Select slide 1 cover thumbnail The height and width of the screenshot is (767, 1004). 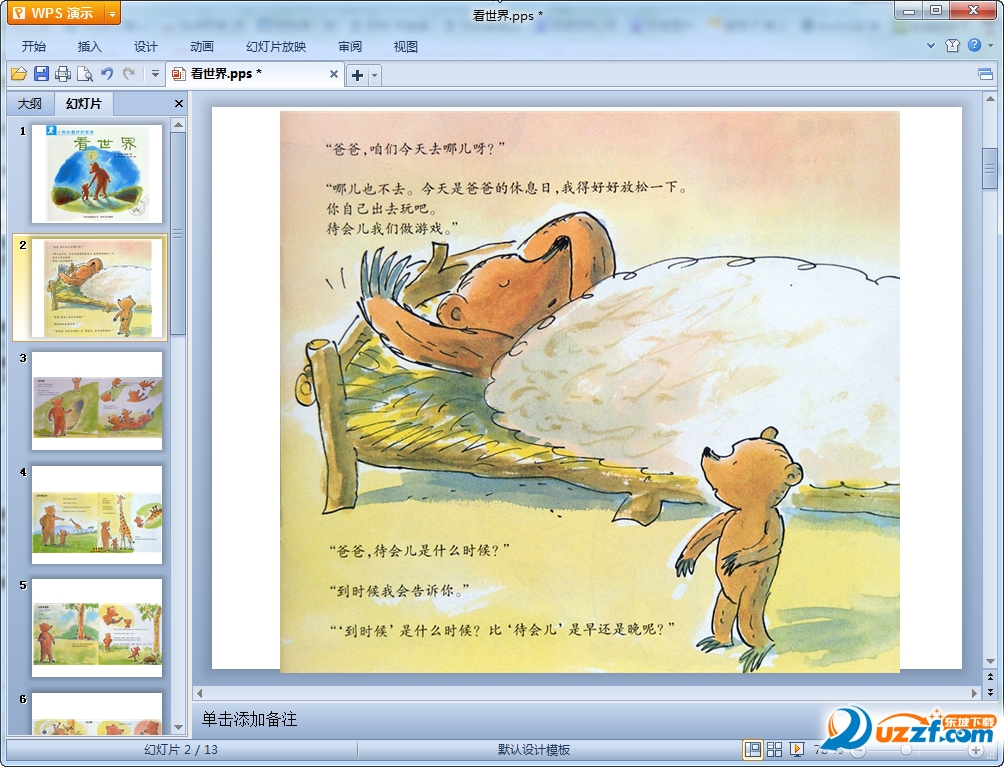(x=97, y=174)
